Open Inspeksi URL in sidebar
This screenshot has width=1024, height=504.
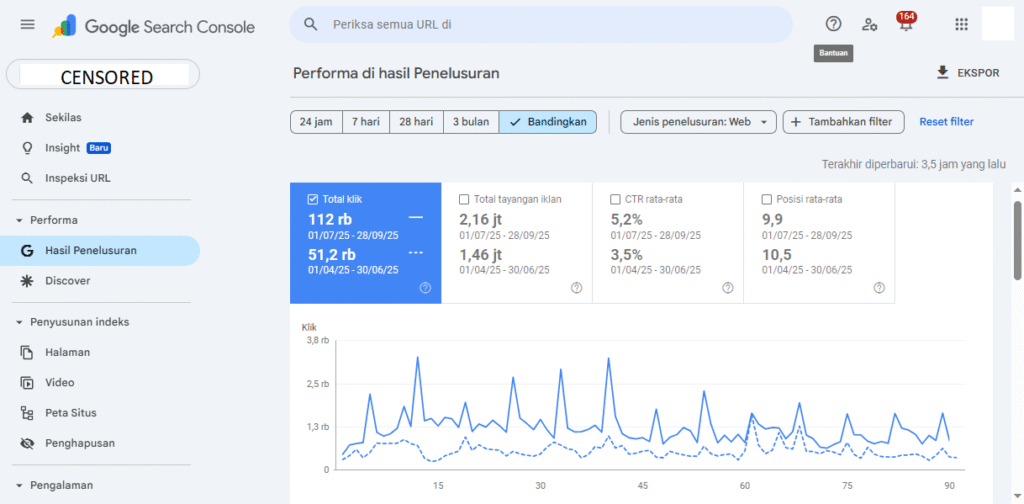77,178
